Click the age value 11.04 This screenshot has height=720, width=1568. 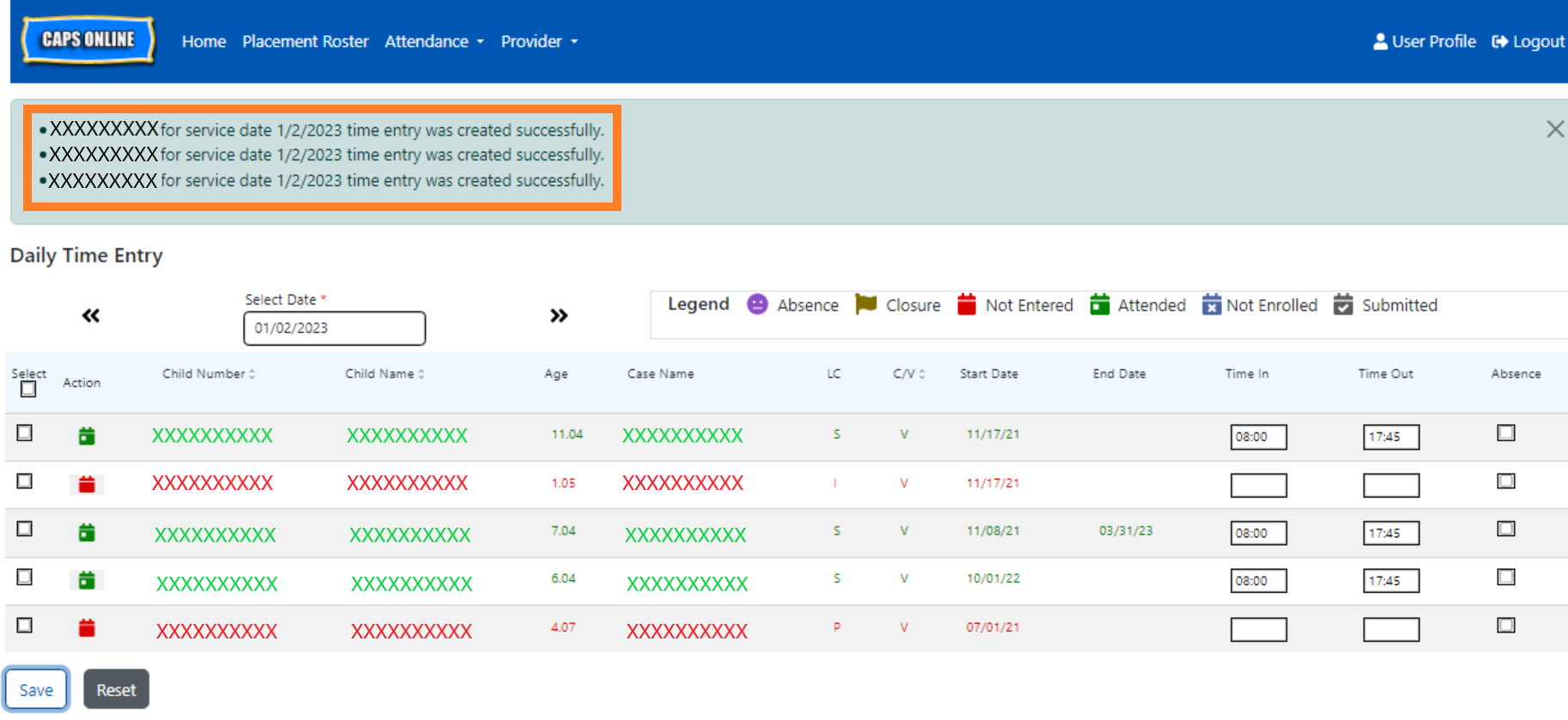click(567, 434)
